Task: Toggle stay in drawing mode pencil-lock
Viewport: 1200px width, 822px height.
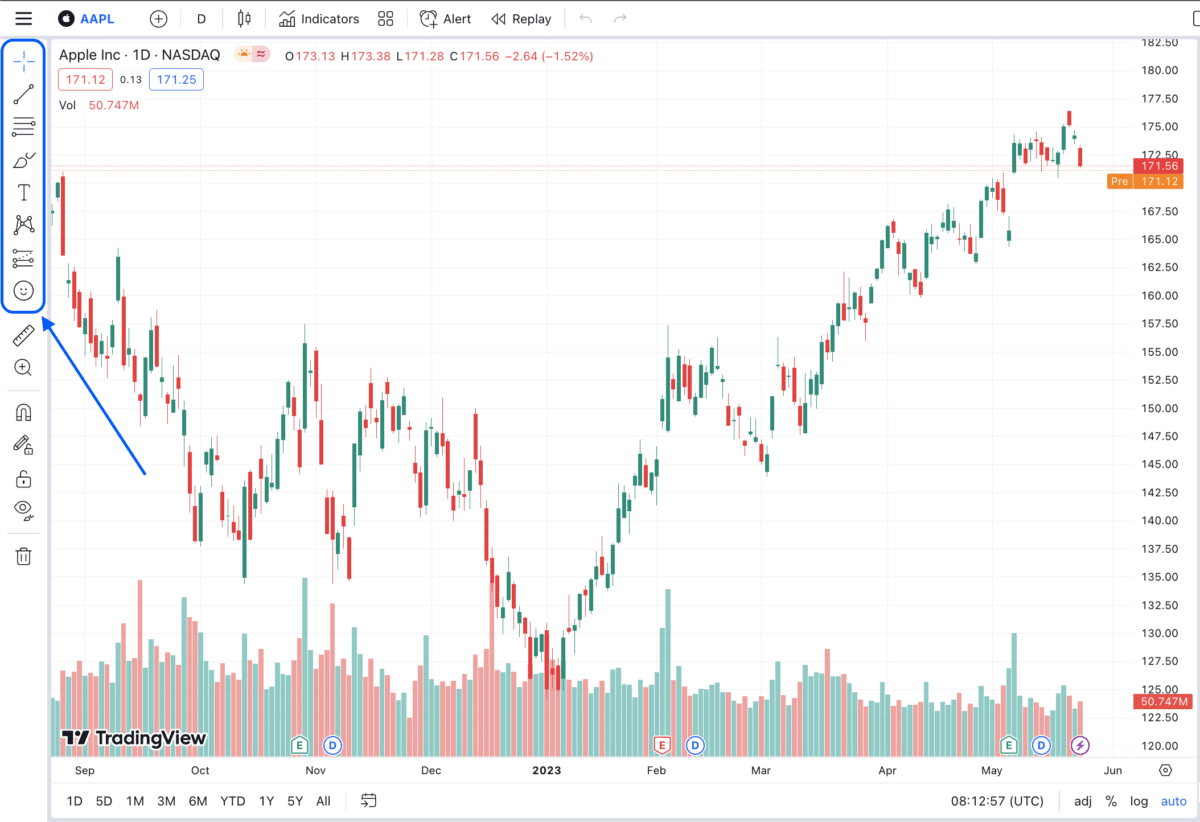Action: [x=24, y=445]
